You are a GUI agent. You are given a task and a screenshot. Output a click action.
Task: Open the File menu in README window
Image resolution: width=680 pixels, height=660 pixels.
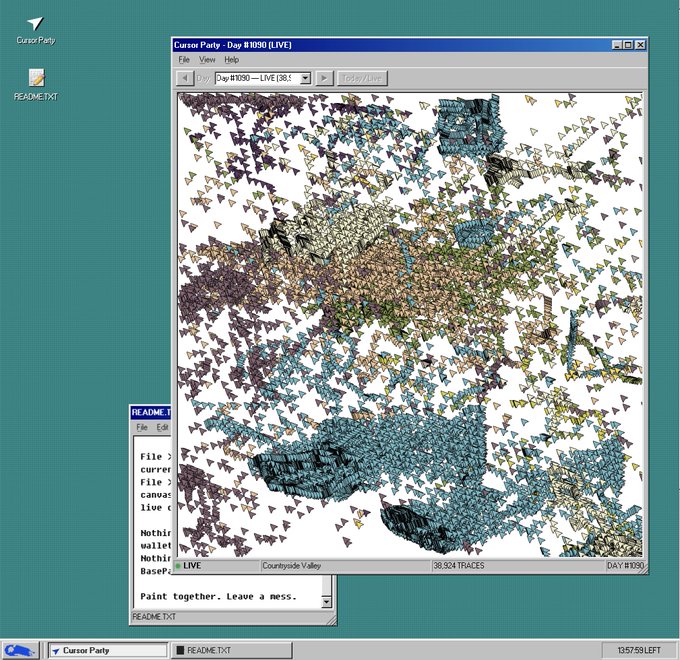point(142,427)
